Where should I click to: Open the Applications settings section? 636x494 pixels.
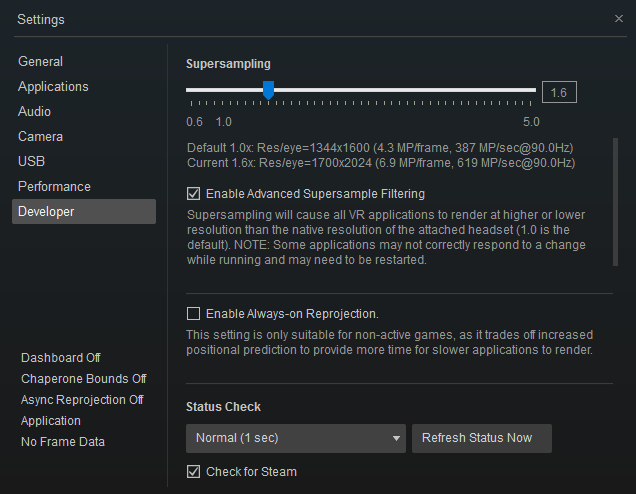point(53,87)
